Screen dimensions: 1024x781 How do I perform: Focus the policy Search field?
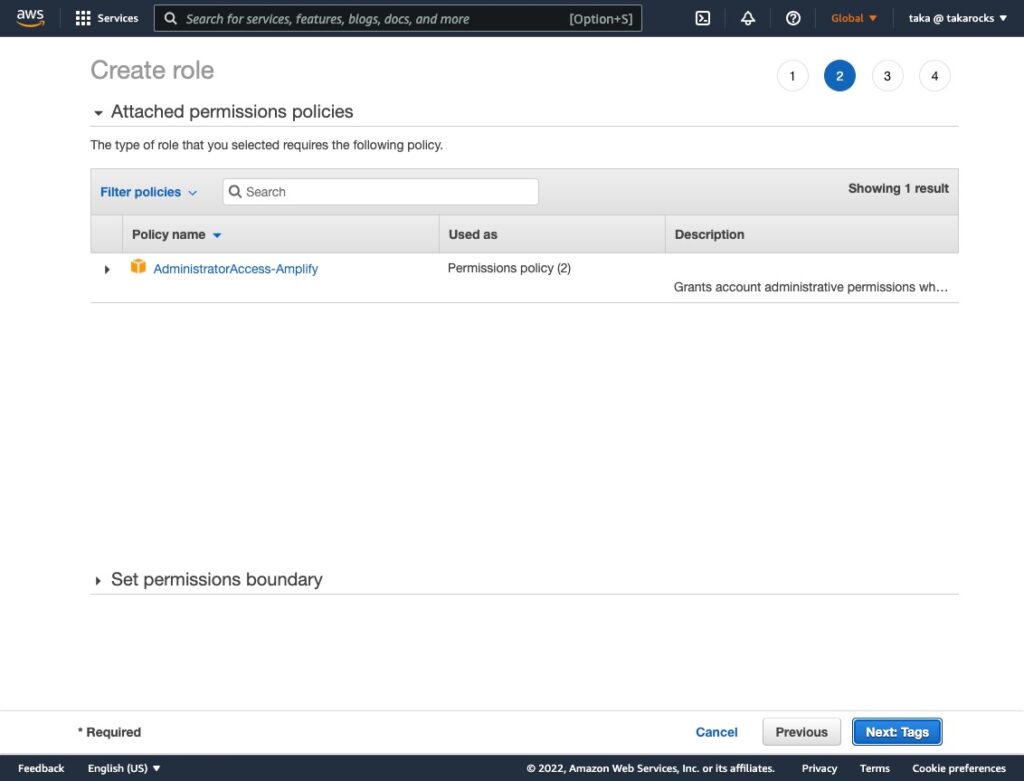coord(381,191)
